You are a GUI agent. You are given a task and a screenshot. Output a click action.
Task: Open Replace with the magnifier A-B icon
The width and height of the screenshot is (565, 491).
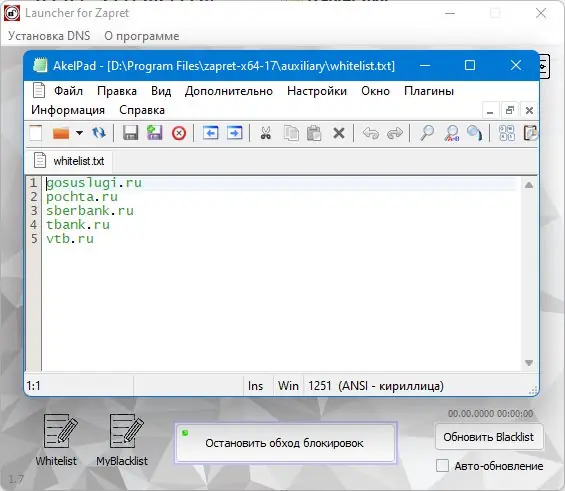pos(452,133)
